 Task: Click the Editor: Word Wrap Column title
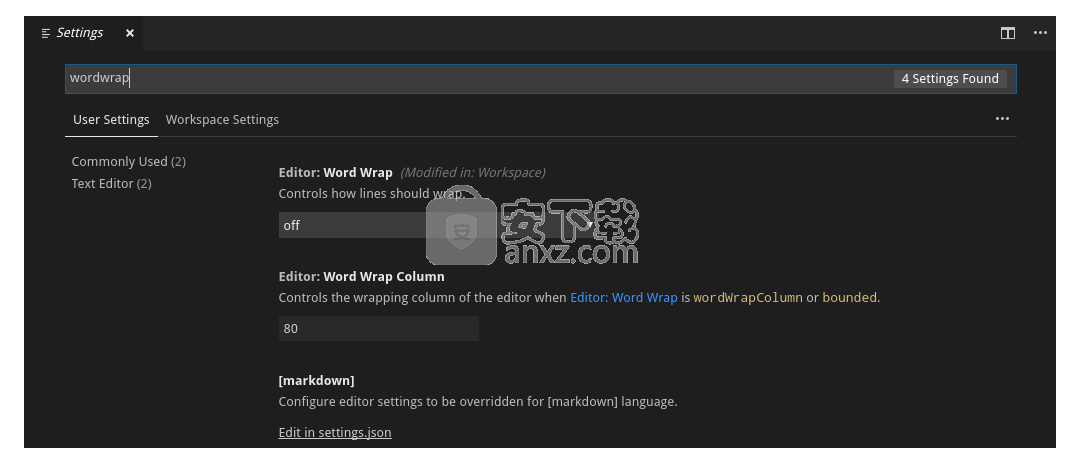[x=361, y=276]
